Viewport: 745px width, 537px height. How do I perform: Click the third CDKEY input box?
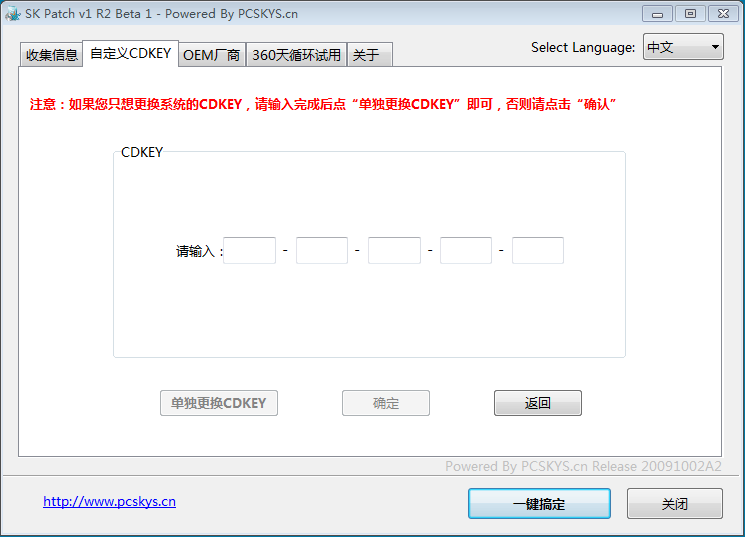(x=394, y=250)
